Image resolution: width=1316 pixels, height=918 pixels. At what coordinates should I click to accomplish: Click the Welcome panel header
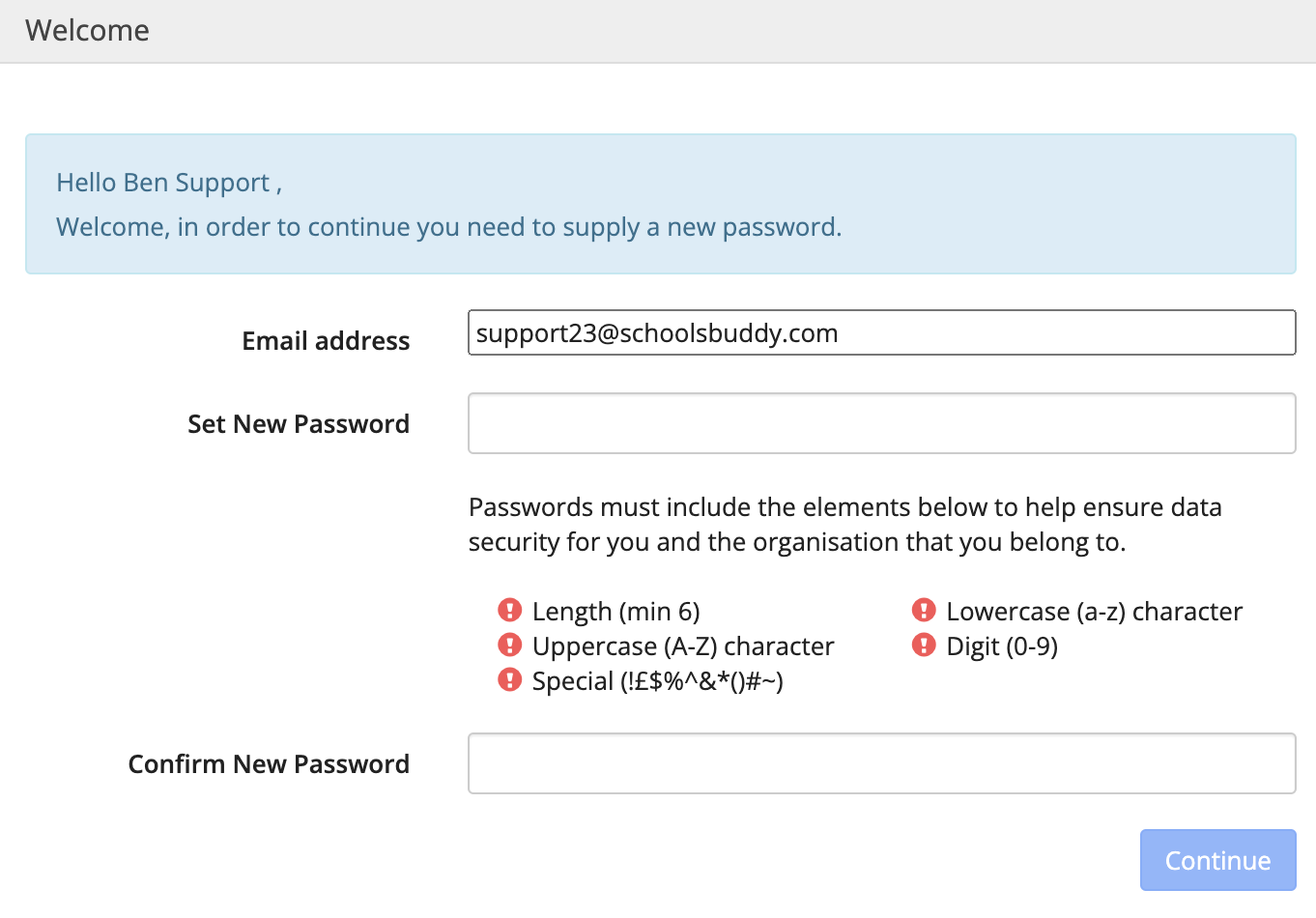tap(658, 31)
